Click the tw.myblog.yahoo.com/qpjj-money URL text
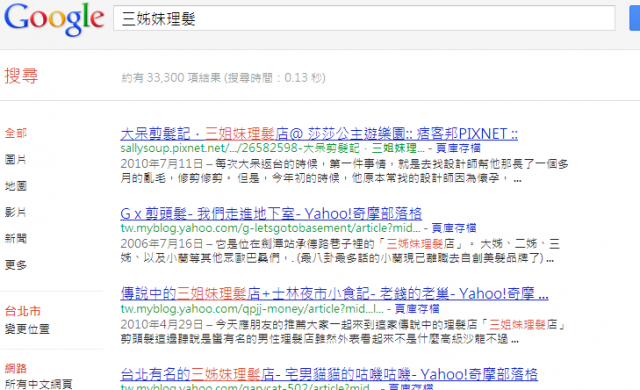Screen dimensions: 640x390 pos(252,309)
